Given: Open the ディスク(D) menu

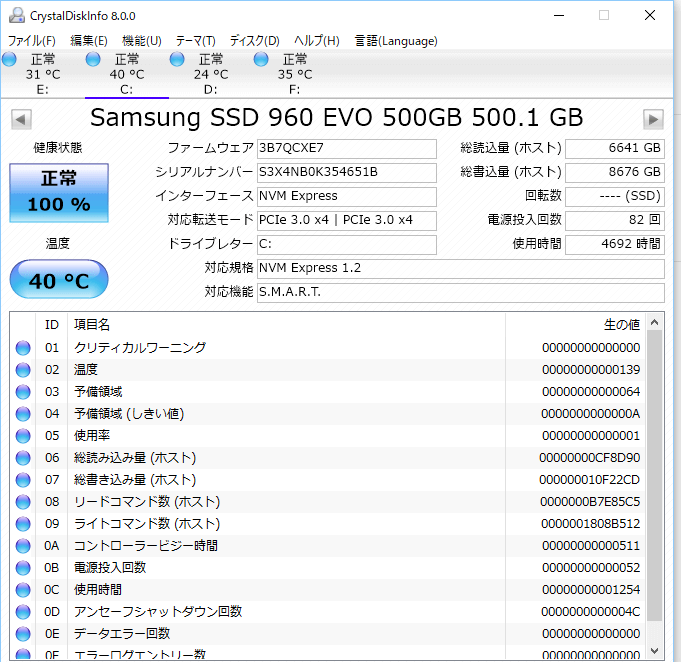Looking at the screenshot, I should (x=255, y=41).
